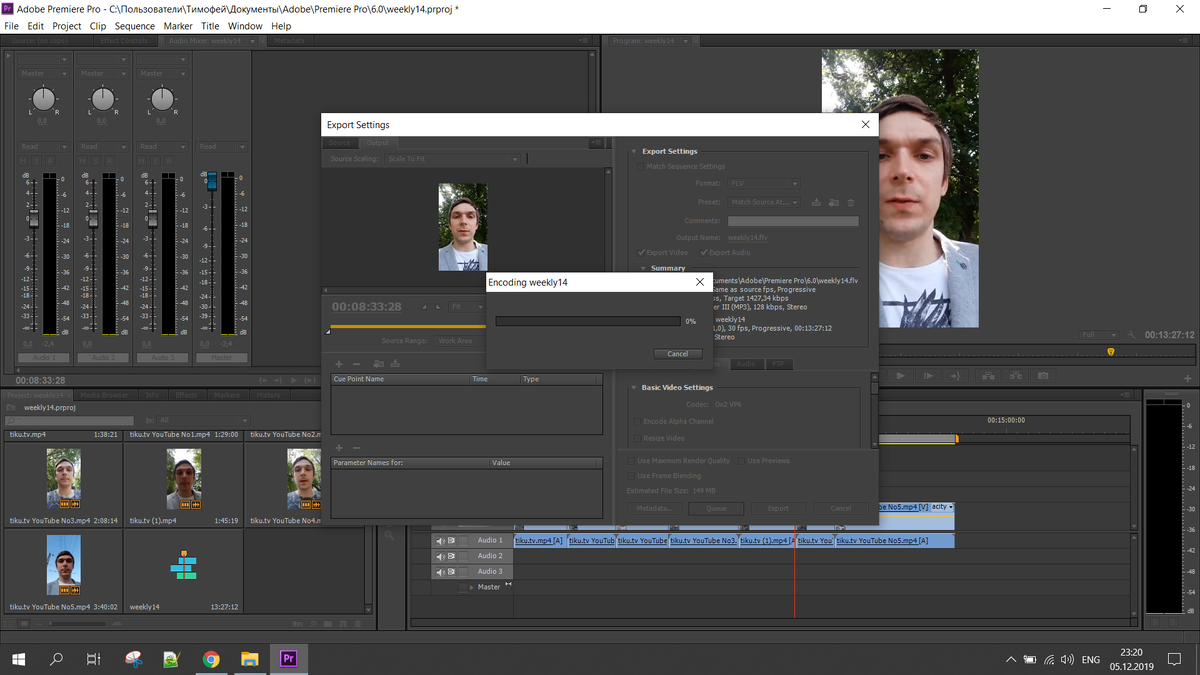Open the Effects panel tab
The width and height of the screenshot is (1200, 675).
coord(186,395)
